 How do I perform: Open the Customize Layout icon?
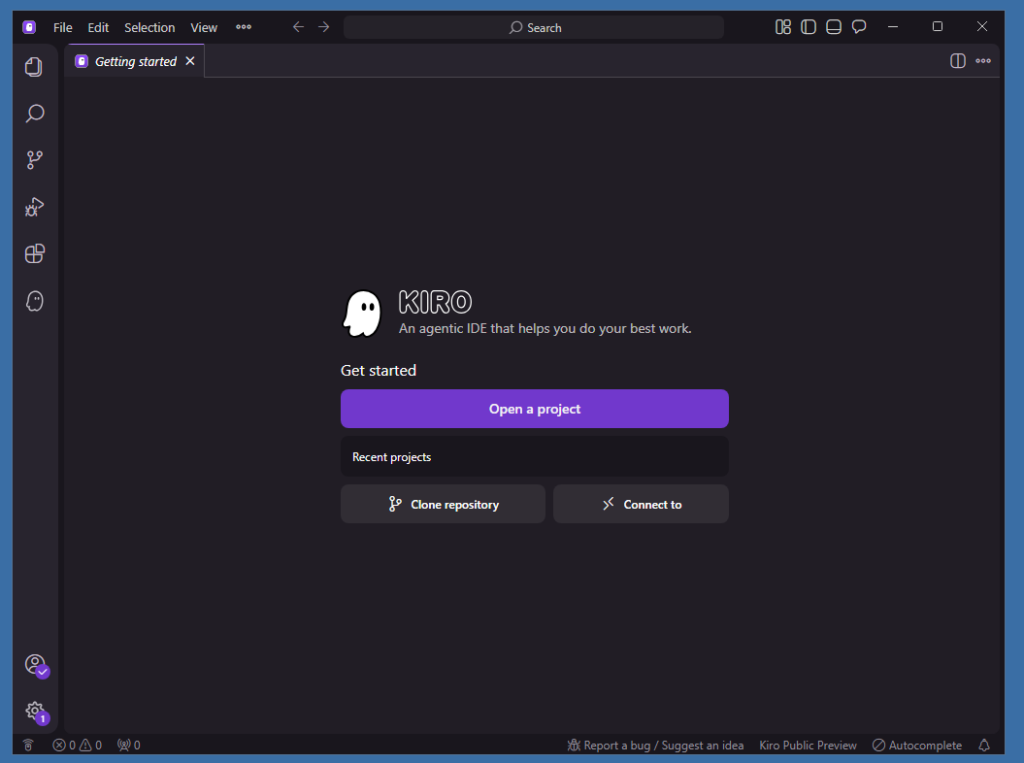tap(783, 27)
